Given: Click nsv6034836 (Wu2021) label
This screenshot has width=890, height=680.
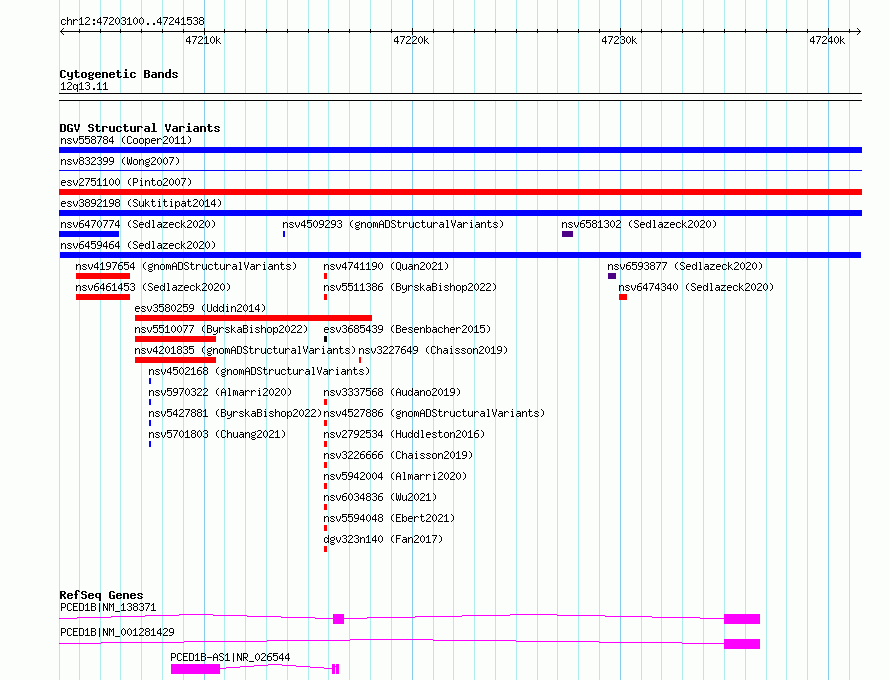Looking at the screenshot, I should coord(380,497).
